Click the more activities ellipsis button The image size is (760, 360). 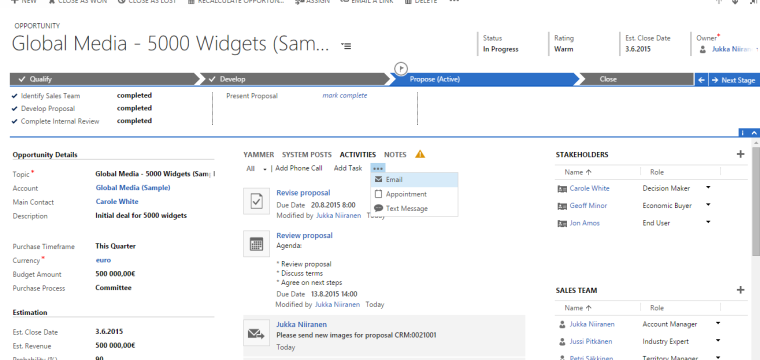378,168
